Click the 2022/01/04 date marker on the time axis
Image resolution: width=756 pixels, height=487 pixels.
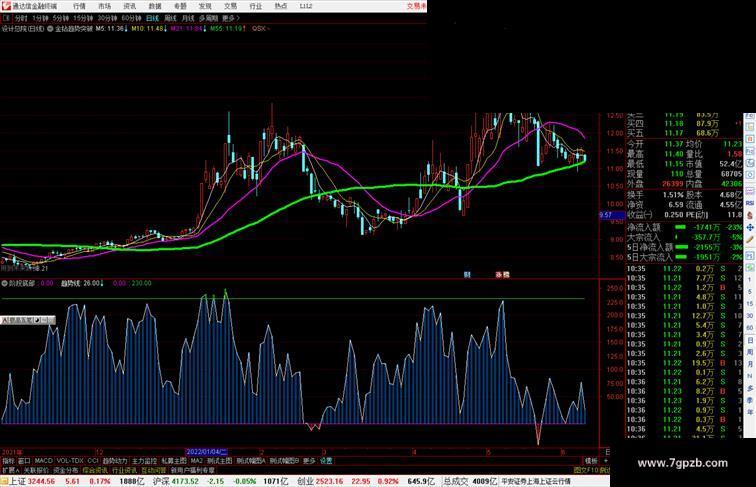pos(206,452)
